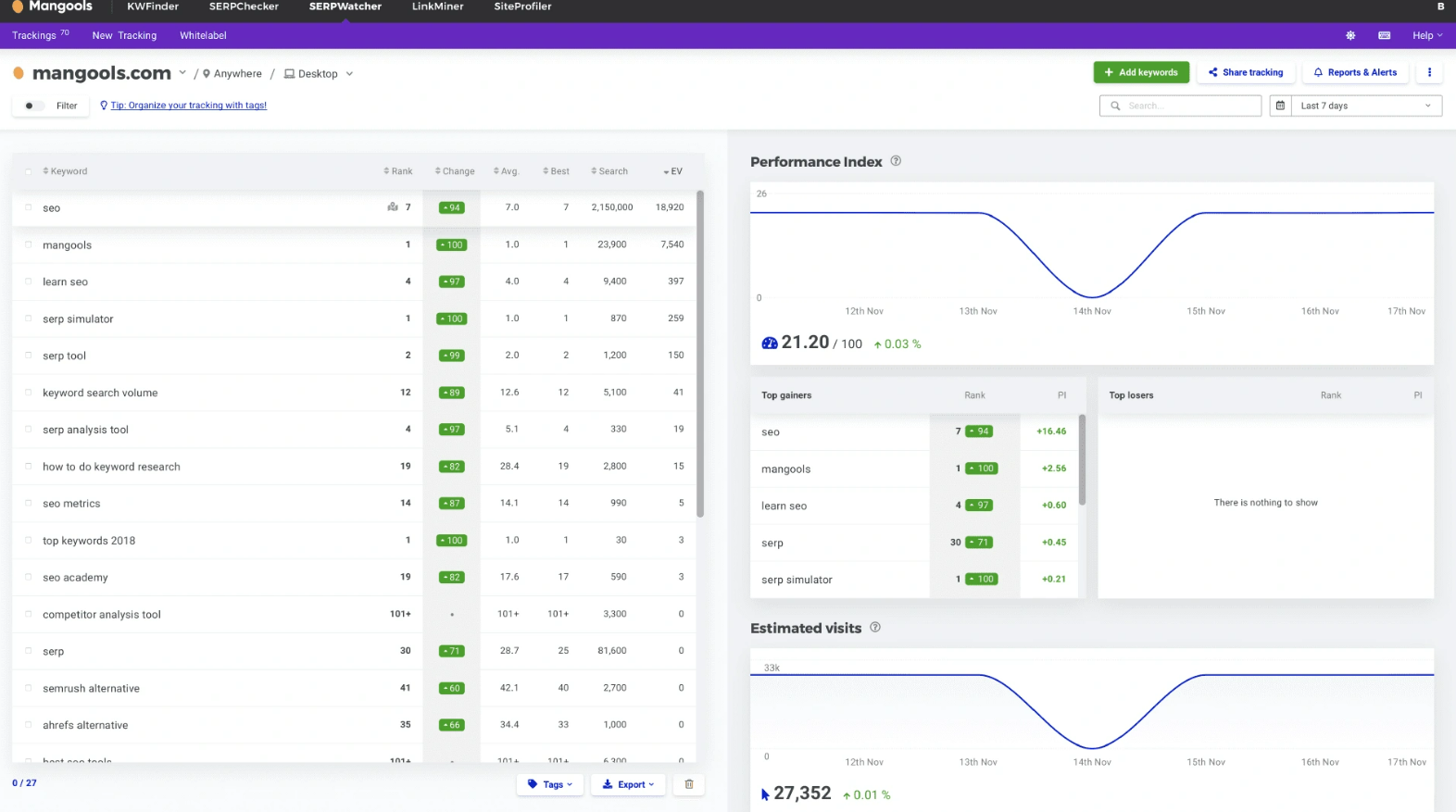Open the keyboard shortcuts icon

coord(1384,35)
